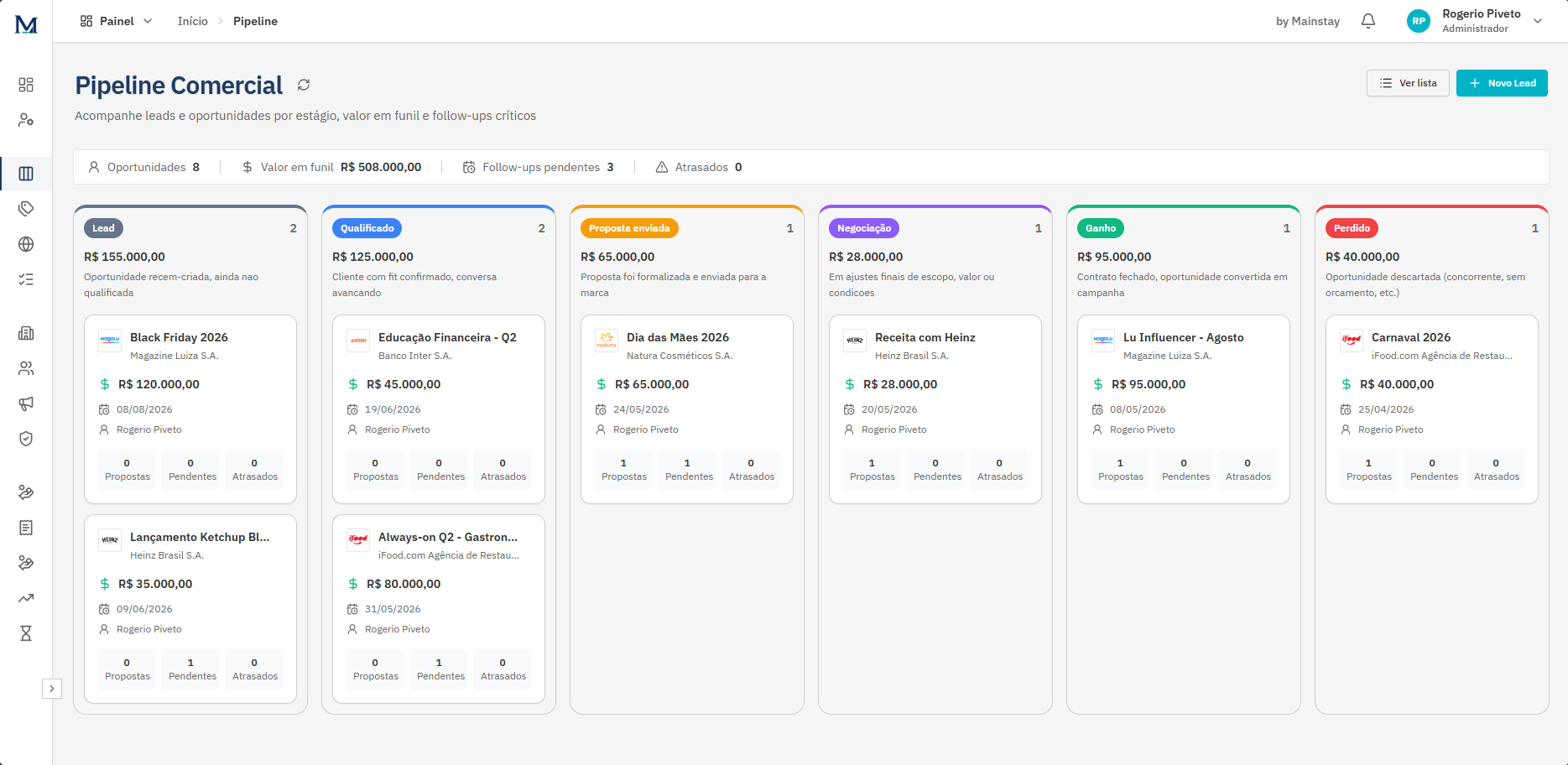Click the Valor em funil R$ 508.000,00 stat
1568x765 pixels.
[x=331, y=167]
